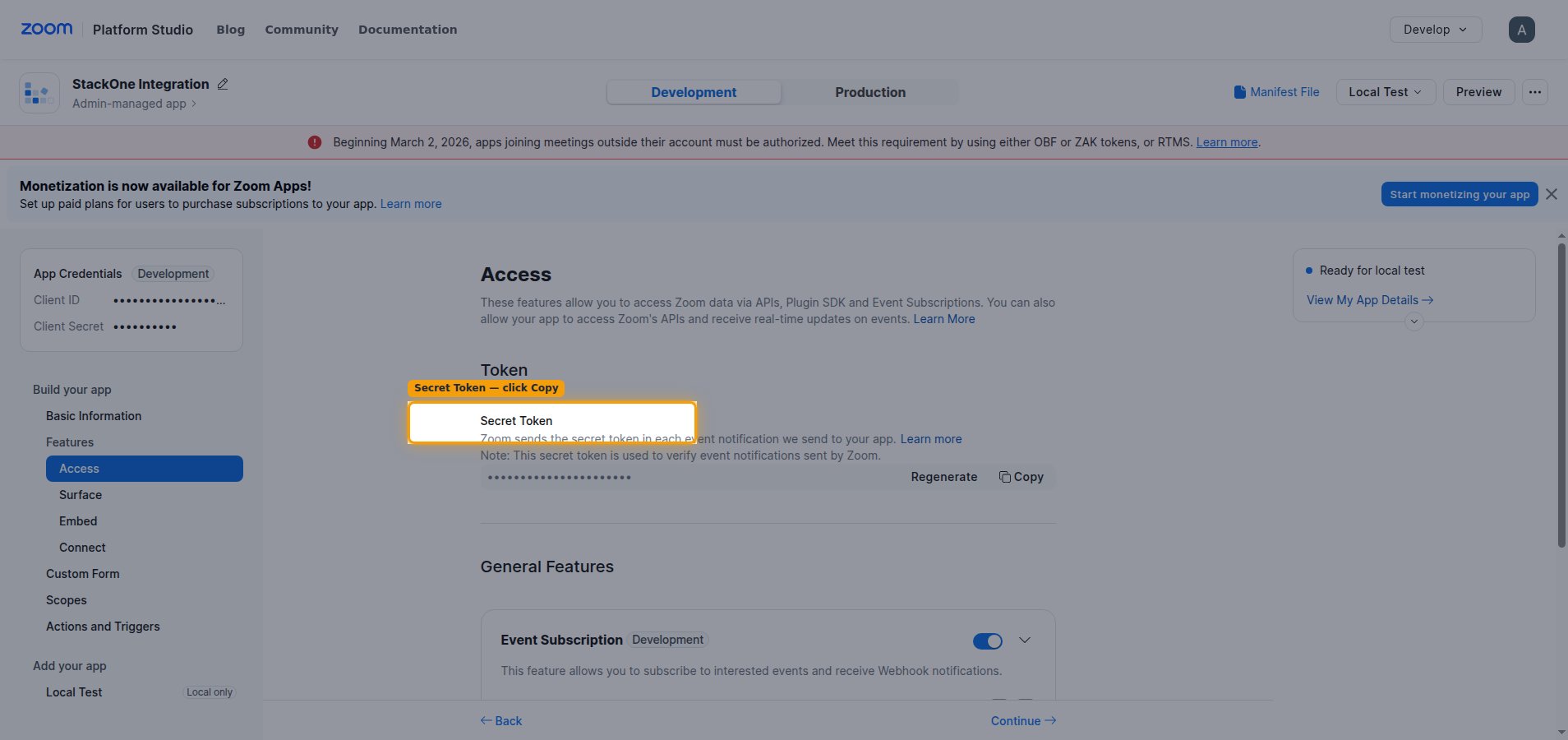Regenerate the Secret Token
Image resolution: width=1568 pixels, height=740 pixels.
click(943, 477)
